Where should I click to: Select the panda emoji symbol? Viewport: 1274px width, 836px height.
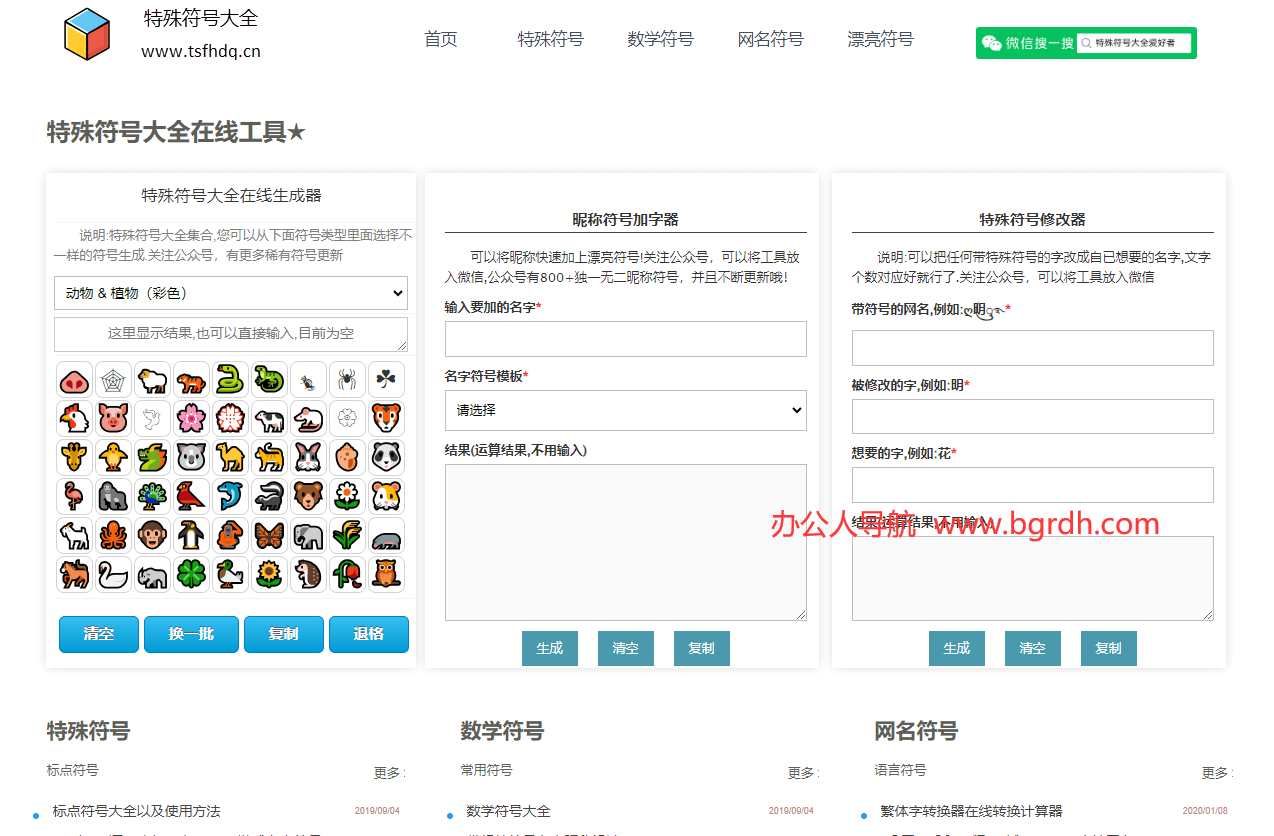pos(386,457)
